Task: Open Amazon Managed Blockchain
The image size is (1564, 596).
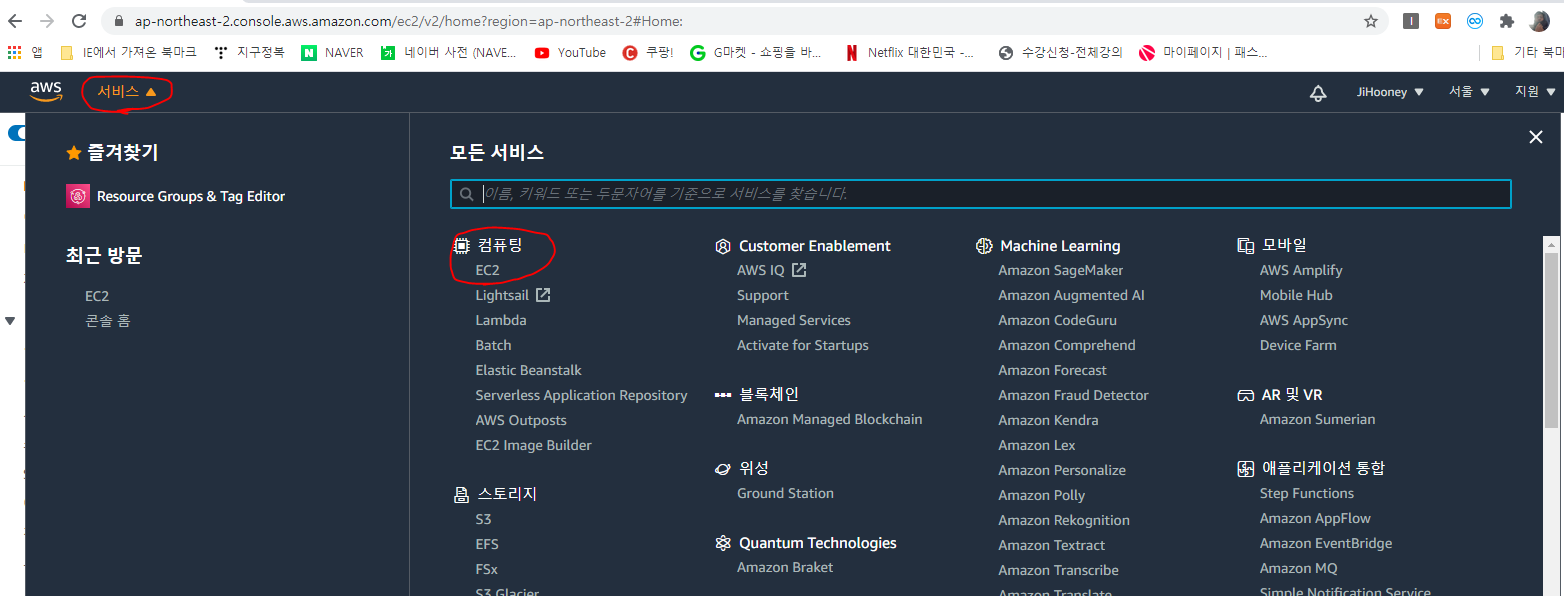Action: tap(830, 419)
